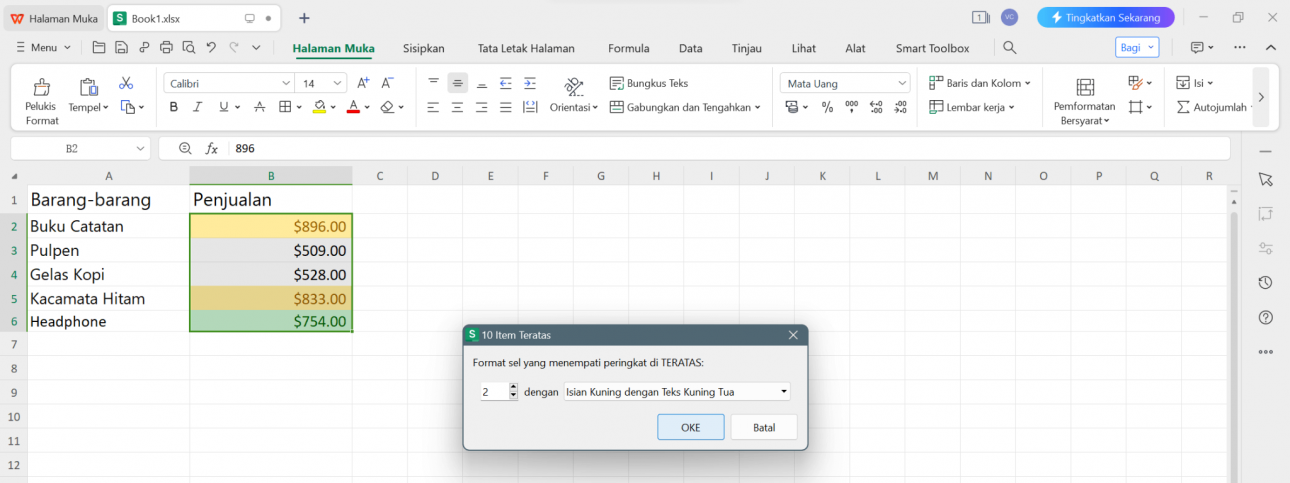The height and width of the screenshot is (483, 1290).
Task: Click the increase font size icon
Action: pos(363,83)
